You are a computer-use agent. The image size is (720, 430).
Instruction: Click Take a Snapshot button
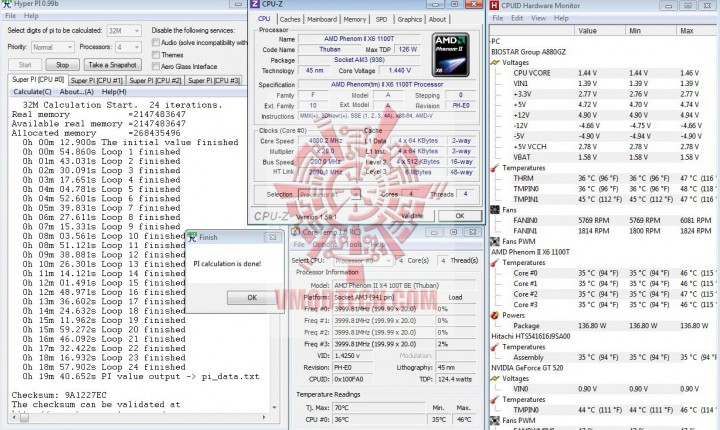112,65
